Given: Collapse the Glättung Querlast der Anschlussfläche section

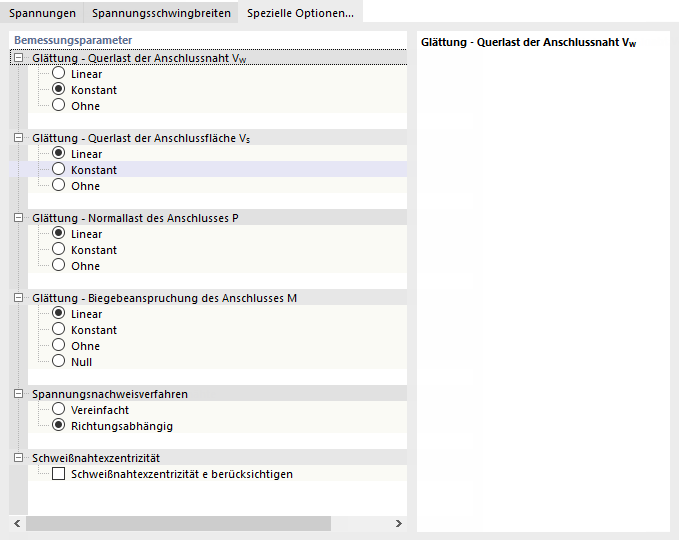Looking at the screenshot, I should tap(19, 138).
